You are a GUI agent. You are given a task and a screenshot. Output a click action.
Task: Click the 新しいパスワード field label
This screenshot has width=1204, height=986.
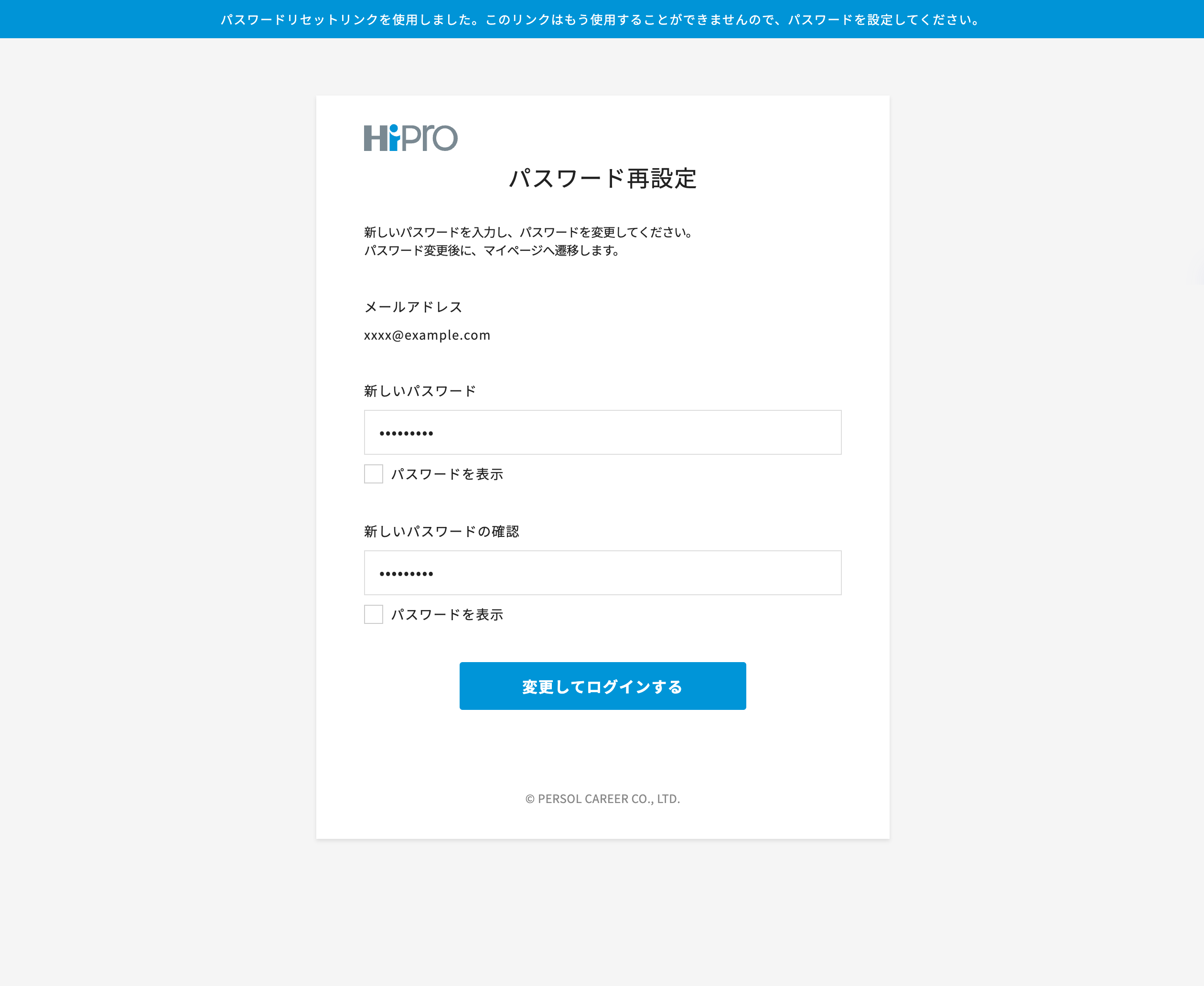[419, 390]
